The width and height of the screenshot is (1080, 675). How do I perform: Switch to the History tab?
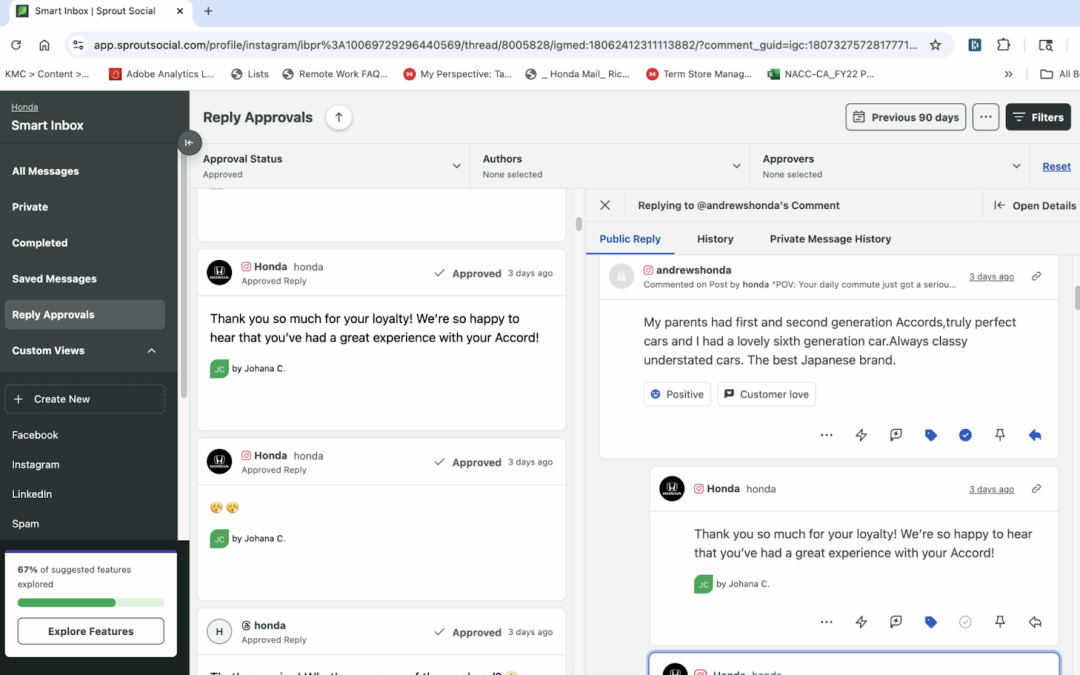[x=715, y=239]
